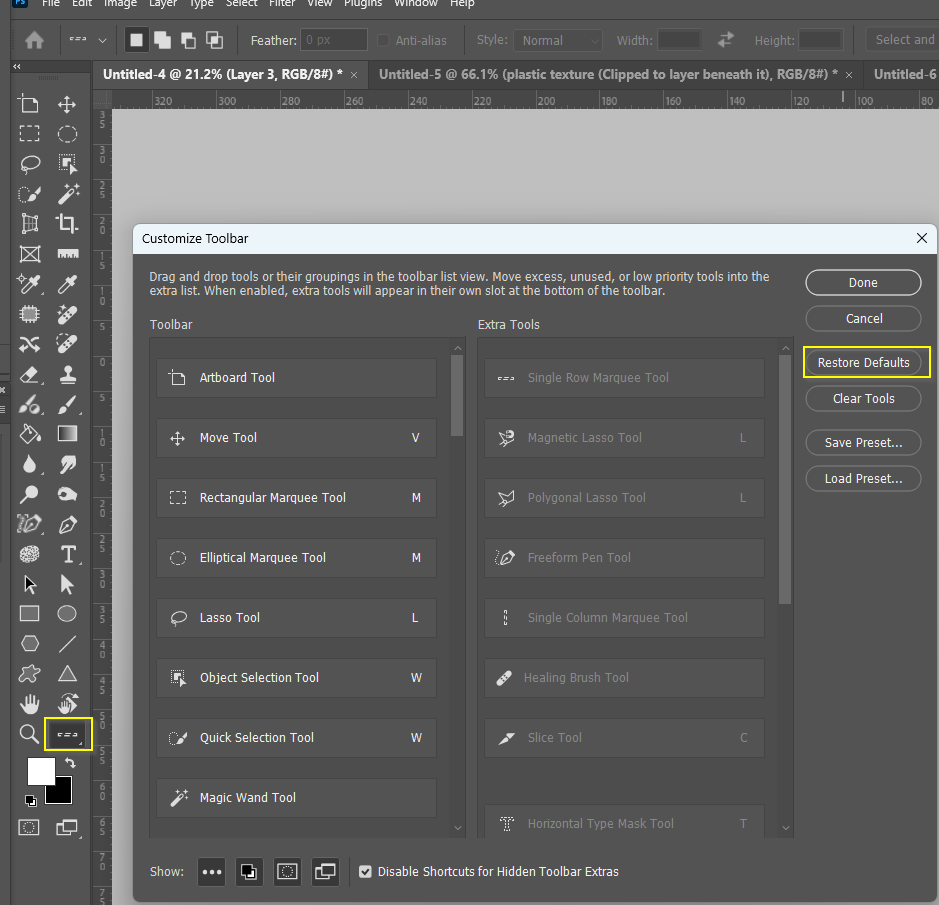Screen dimensions: 939x905
Task: Click the Save Preset button
Action: click(863, 443)
